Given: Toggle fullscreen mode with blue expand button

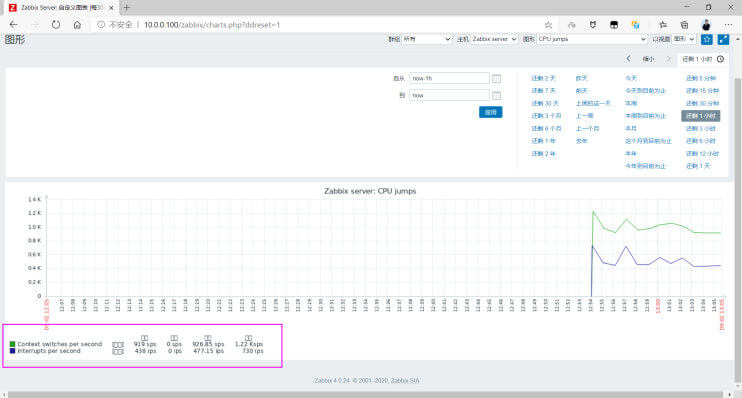Looking at the screenshot, I should coord(723,39).
